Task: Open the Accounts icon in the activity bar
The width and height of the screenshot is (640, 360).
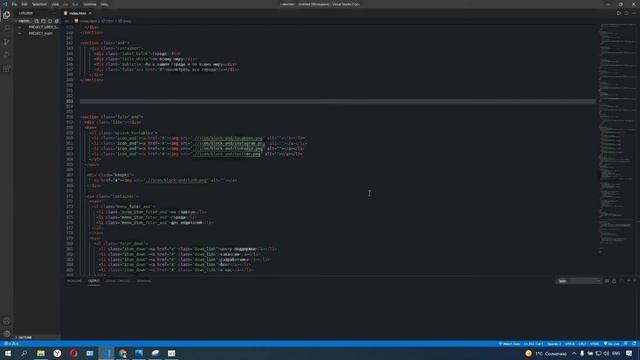Action: tap(7, 321)
